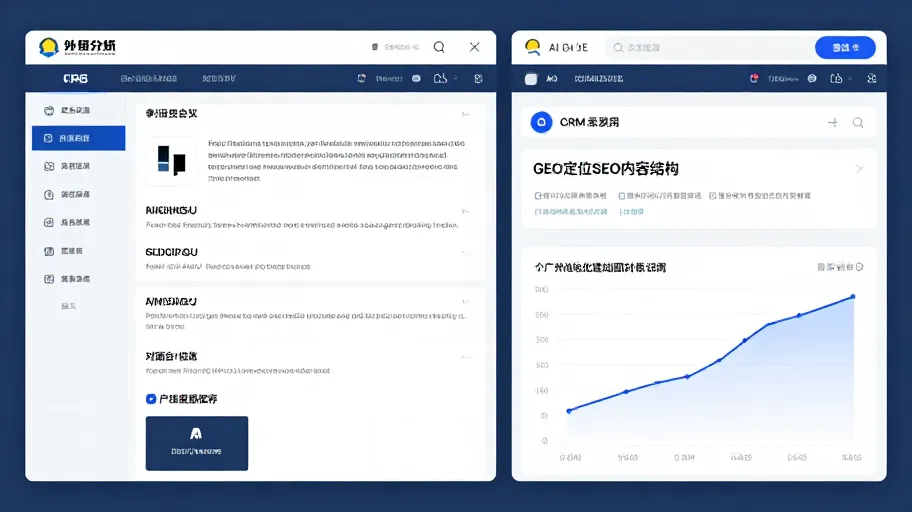Click the "NNDDIQU" heading

(171, 301)
